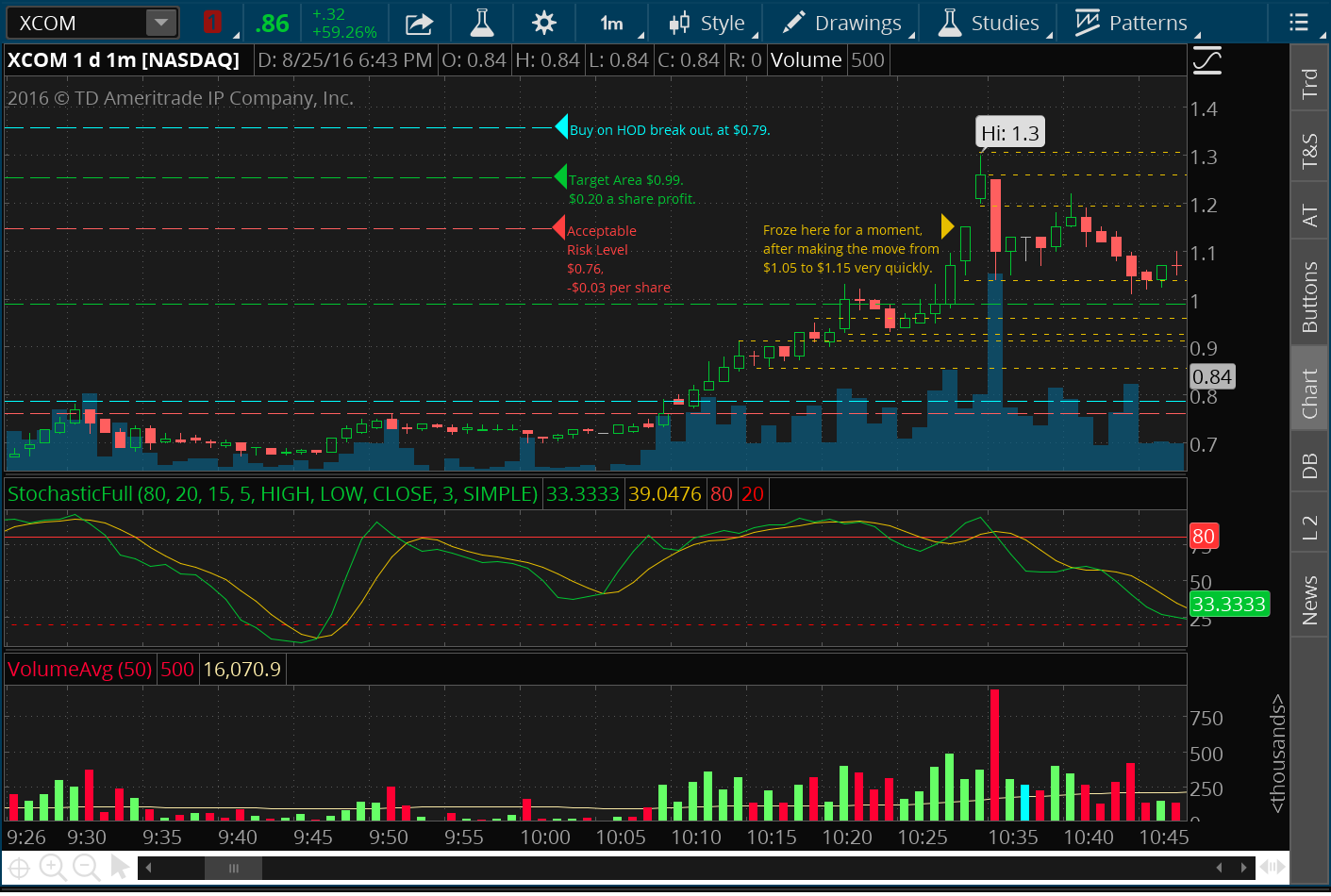Toggle the expand time axis arrows icon
This screenshot has width=1331, height=896.
(1273, 867)
